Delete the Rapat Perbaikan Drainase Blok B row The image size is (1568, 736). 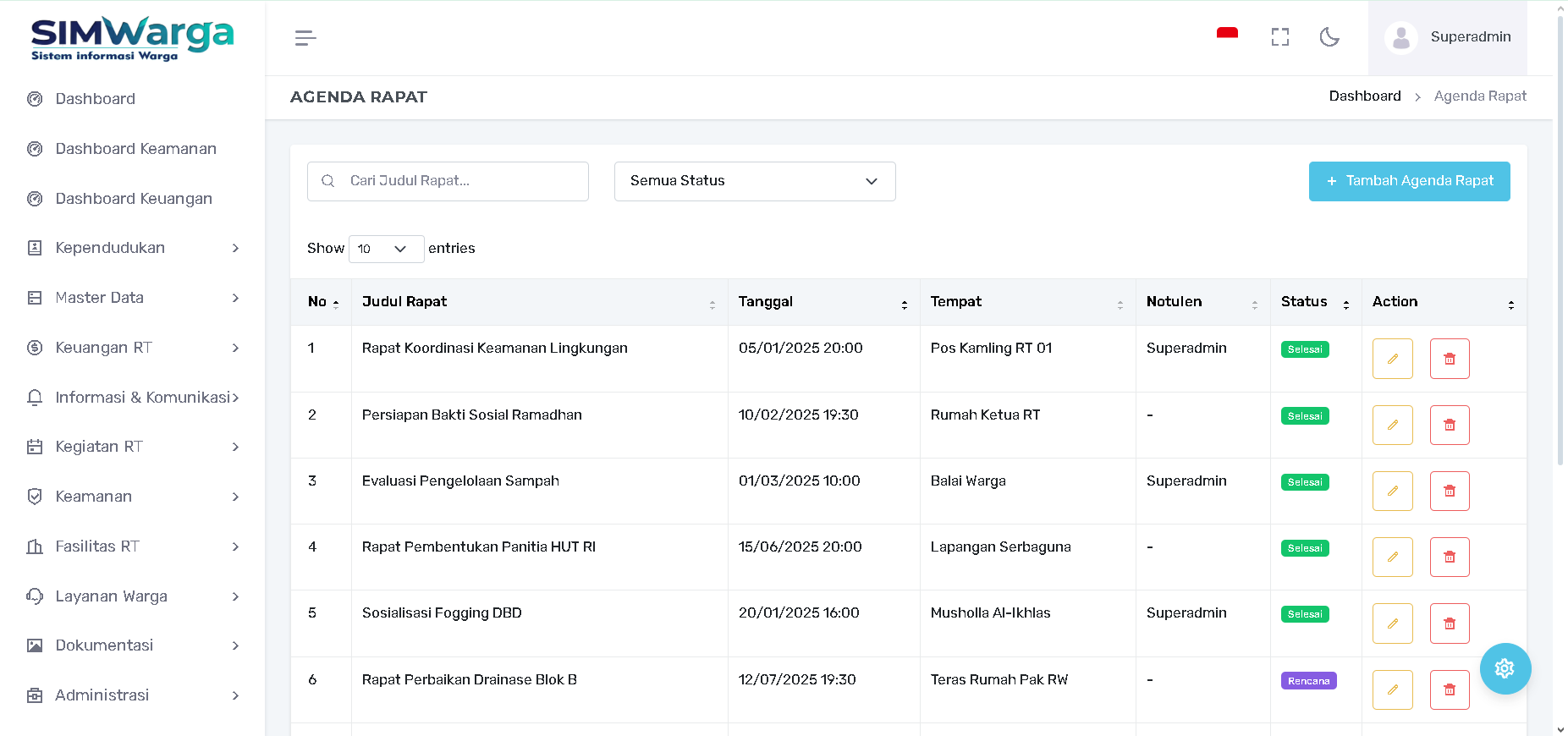(x=1449, y=689)
